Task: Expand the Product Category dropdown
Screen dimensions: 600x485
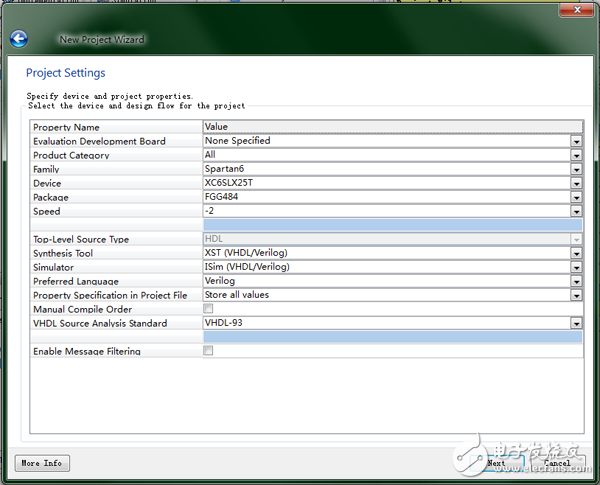Action: coord(576,155)
